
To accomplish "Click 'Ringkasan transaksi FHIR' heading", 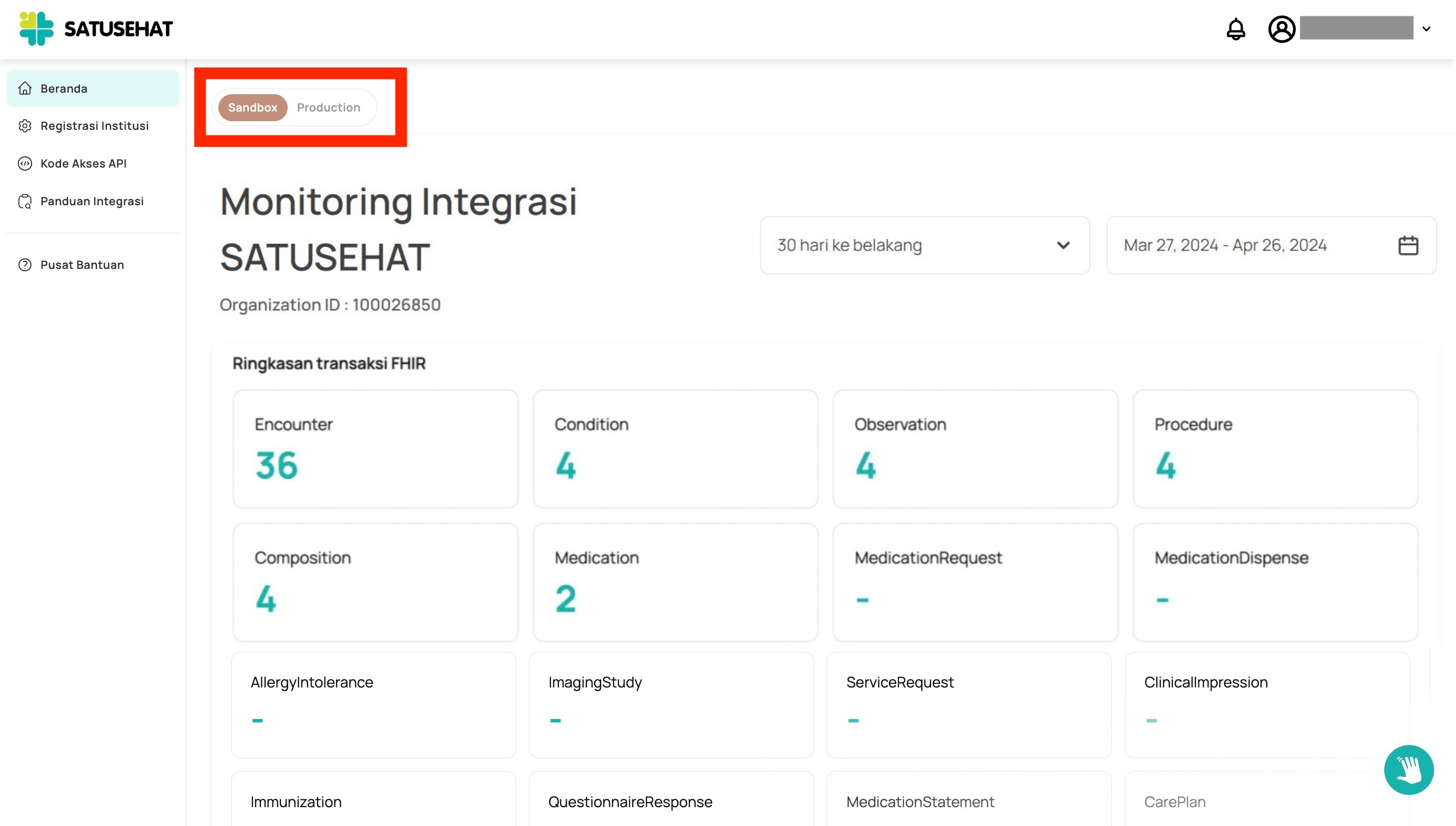I will point(329,364).
